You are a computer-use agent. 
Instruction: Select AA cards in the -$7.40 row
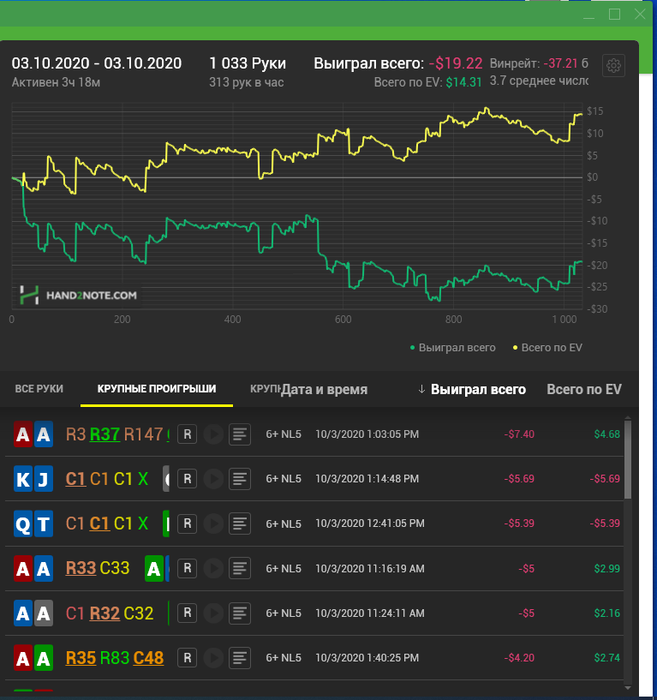pyautogui.click(x=33, y=434)
